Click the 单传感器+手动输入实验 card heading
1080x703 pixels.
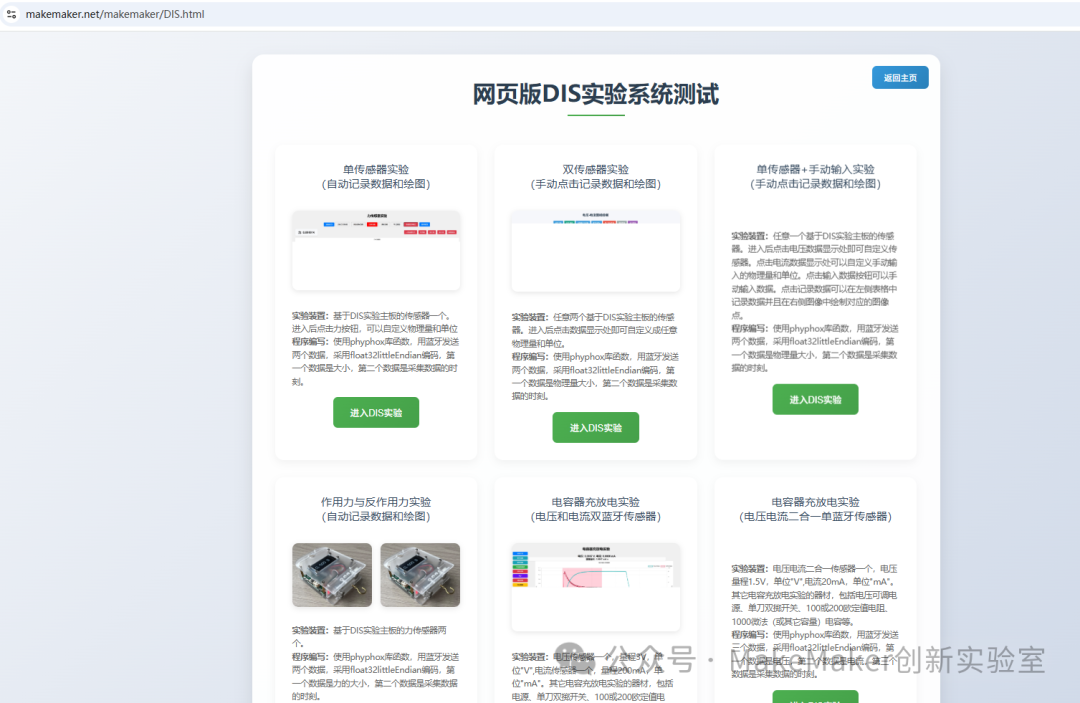coord(816,176)
